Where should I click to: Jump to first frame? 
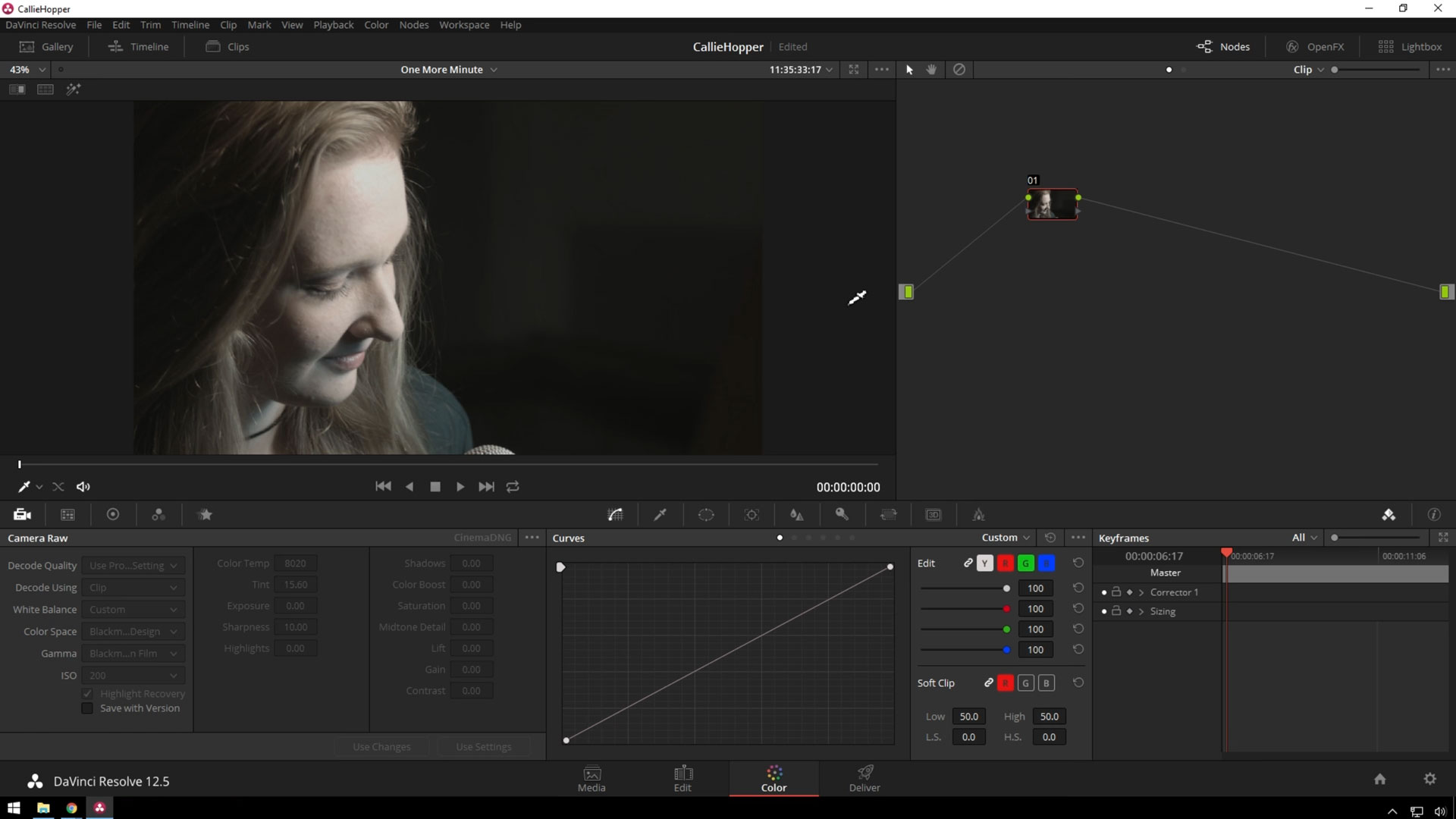point(384,487)
